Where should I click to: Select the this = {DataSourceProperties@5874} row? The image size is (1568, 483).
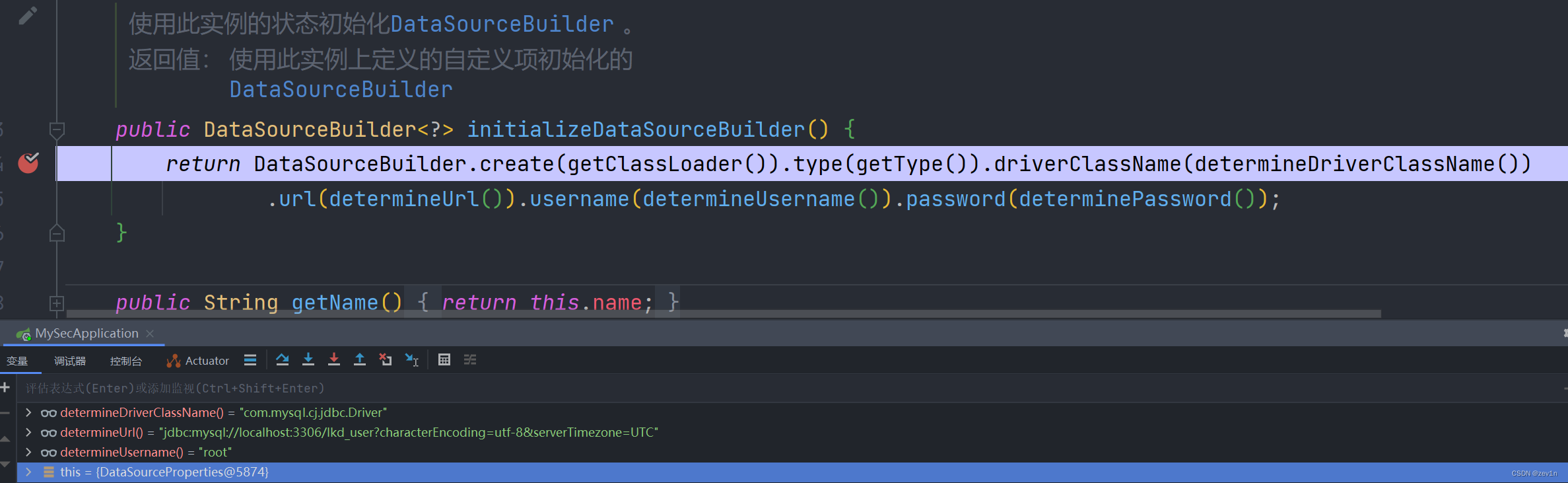tap(792, 472)
